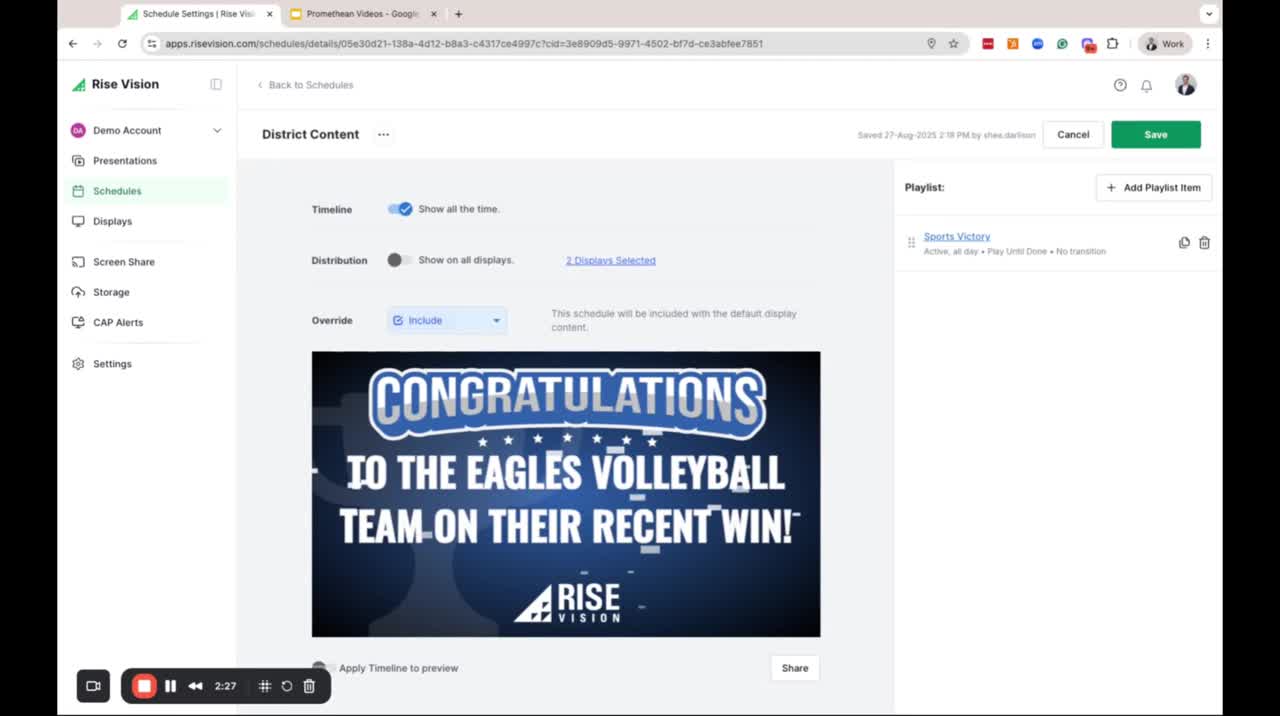This screenshot has height=716, width=1280.
Task: Toggle Timeline show all the time
Action: click(400, 209)
